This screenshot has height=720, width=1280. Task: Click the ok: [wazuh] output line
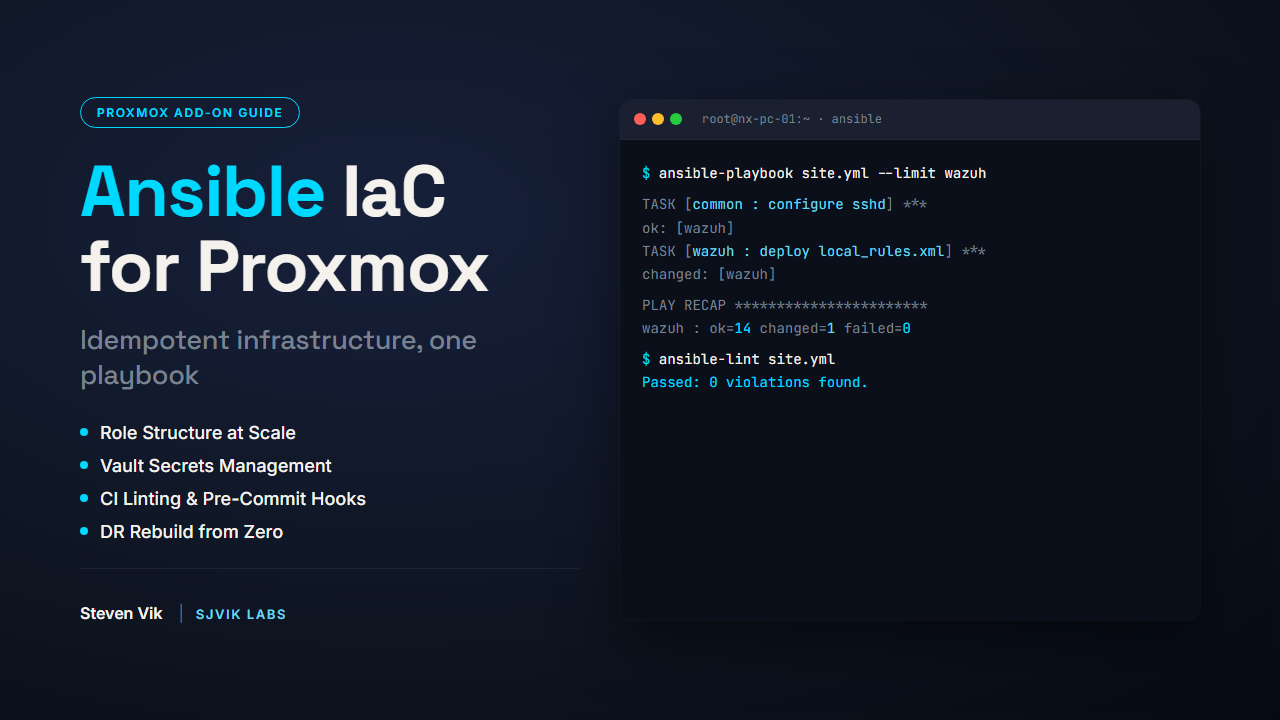tap(688, 228)
